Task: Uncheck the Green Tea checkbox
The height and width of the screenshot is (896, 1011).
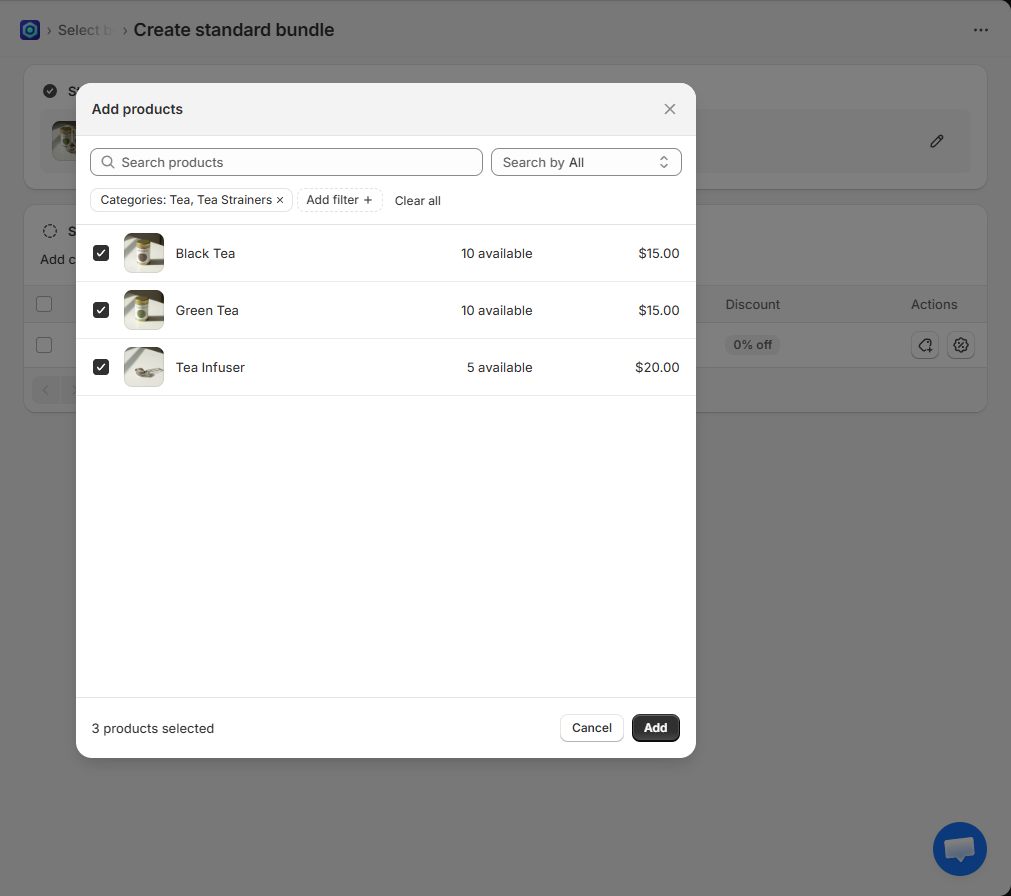Action: [101, 310]
